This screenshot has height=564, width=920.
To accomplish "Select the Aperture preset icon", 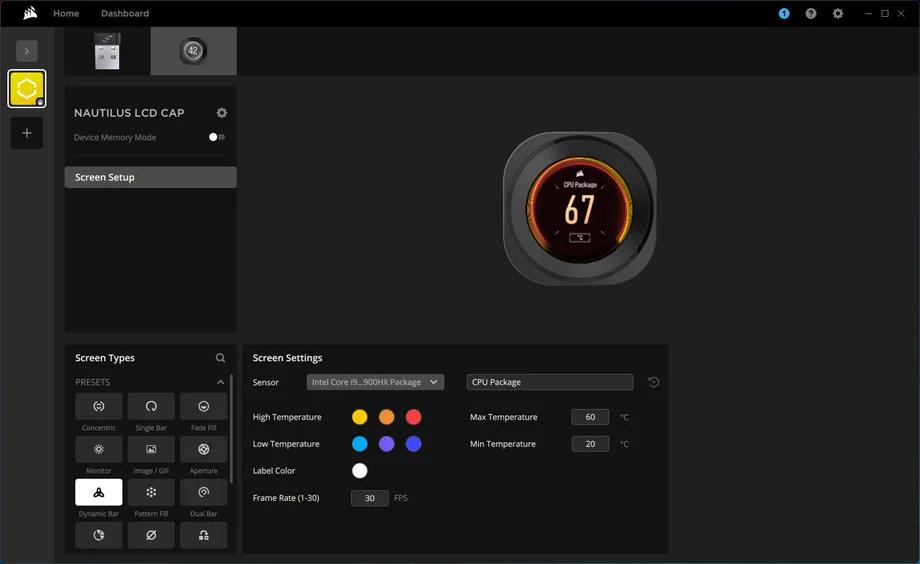I will click(x=203, y=449).
